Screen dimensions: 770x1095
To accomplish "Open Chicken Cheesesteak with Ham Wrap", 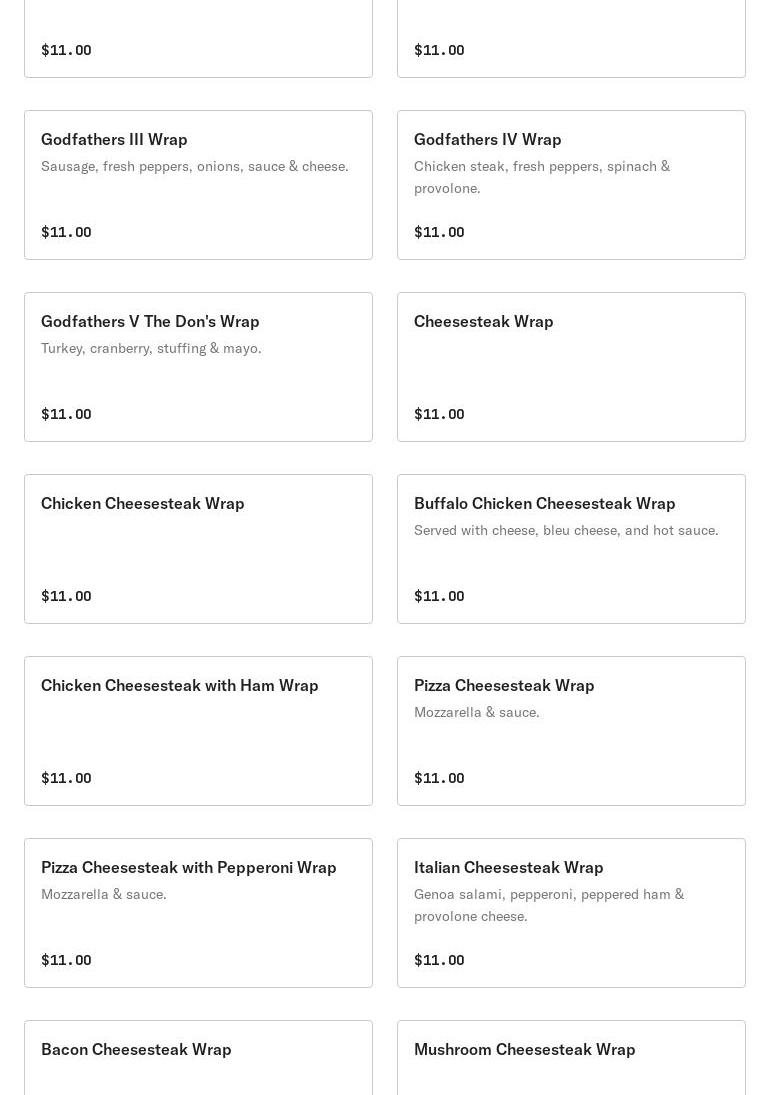I will (180, 685).
